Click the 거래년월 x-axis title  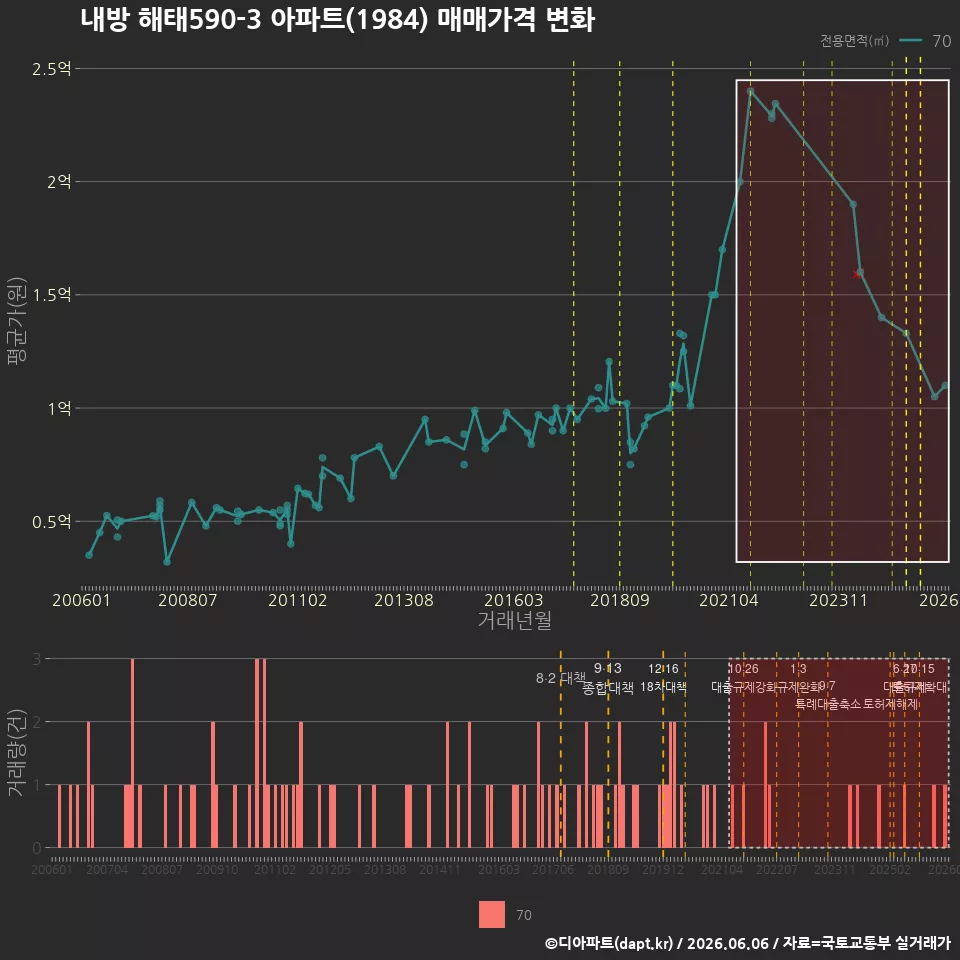(514, 620)
